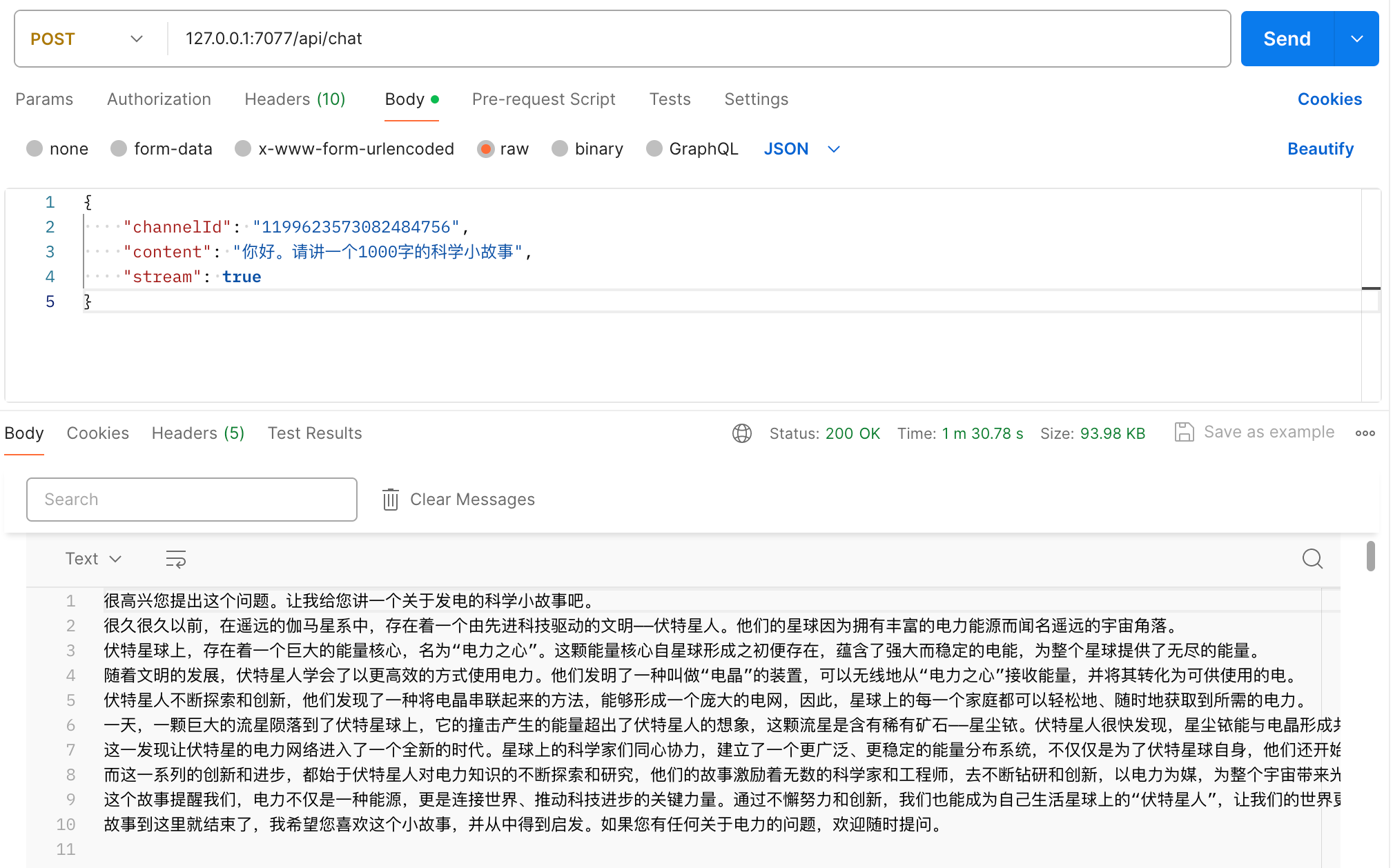Click the Beautify link
This screenshot has width=1393, height=868.
pyautogui.click(x=1320, y=149)
